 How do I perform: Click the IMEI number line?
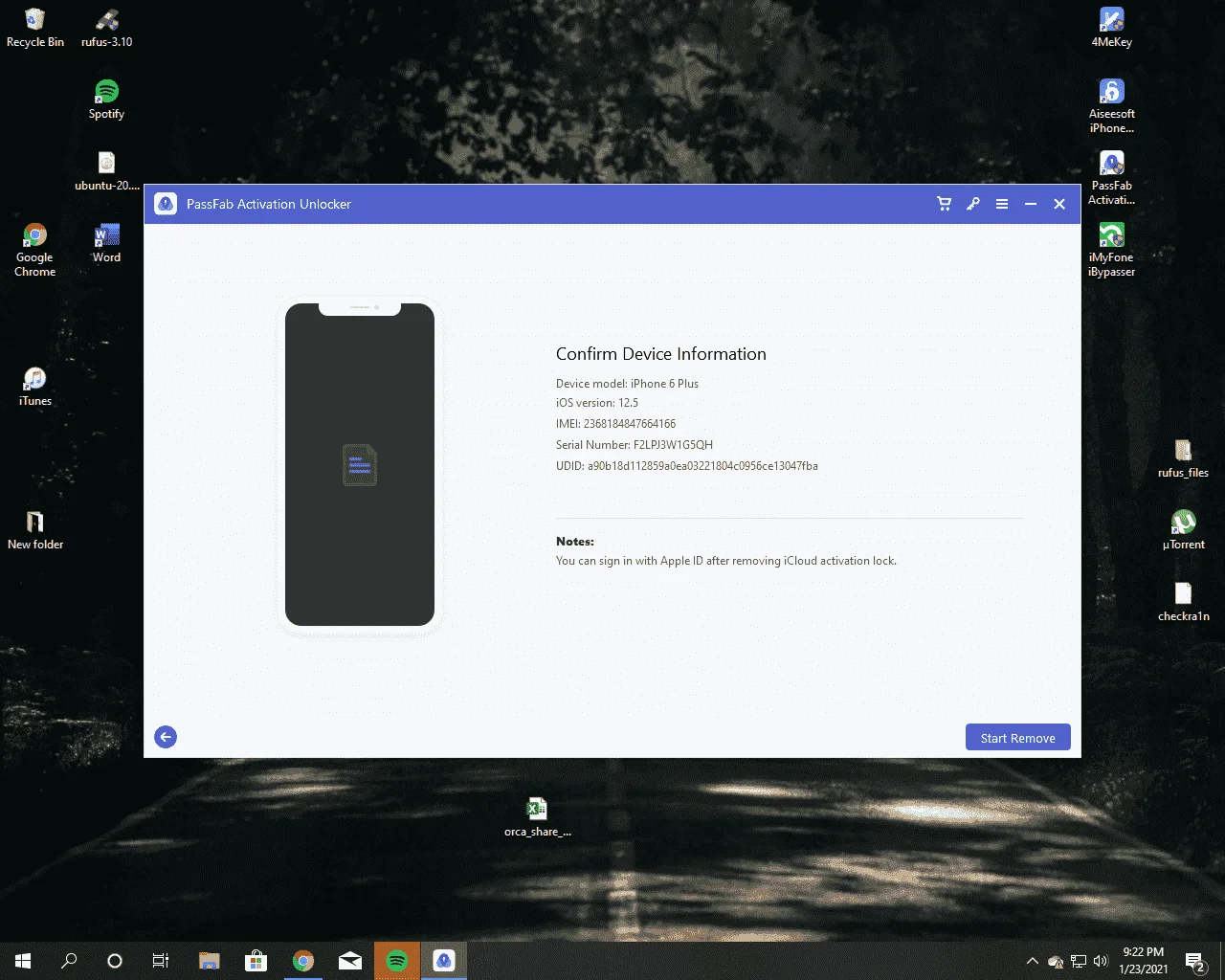[x=615, y=424]
